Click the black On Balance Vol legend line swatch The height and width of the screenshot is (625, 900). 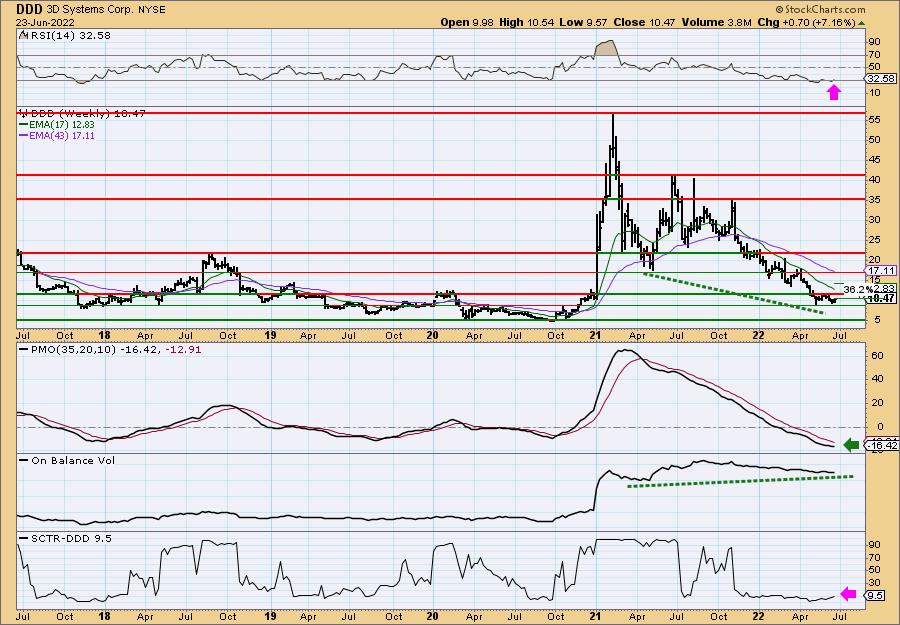[24, 460]
